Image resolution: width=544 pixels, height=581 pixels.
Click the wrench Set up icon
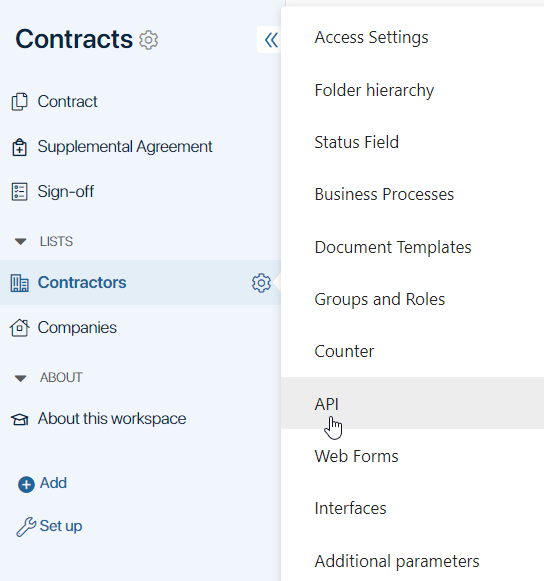[26, 527]
